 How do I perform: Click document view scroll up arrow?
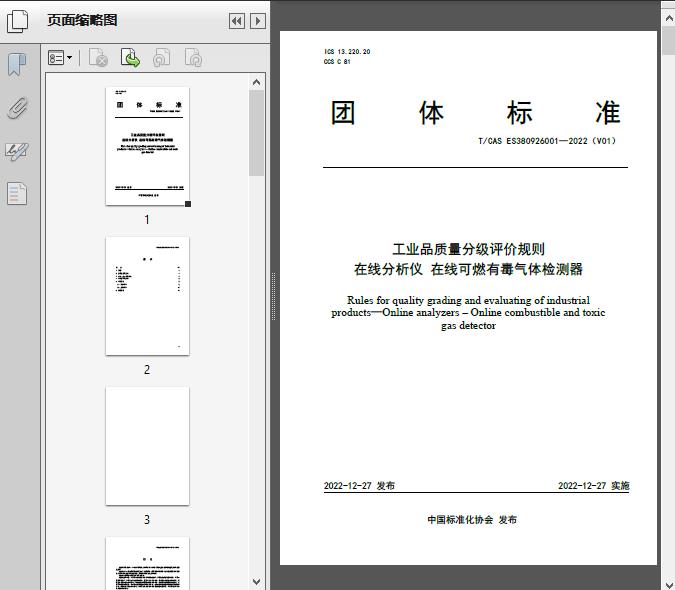click(669, 19)
